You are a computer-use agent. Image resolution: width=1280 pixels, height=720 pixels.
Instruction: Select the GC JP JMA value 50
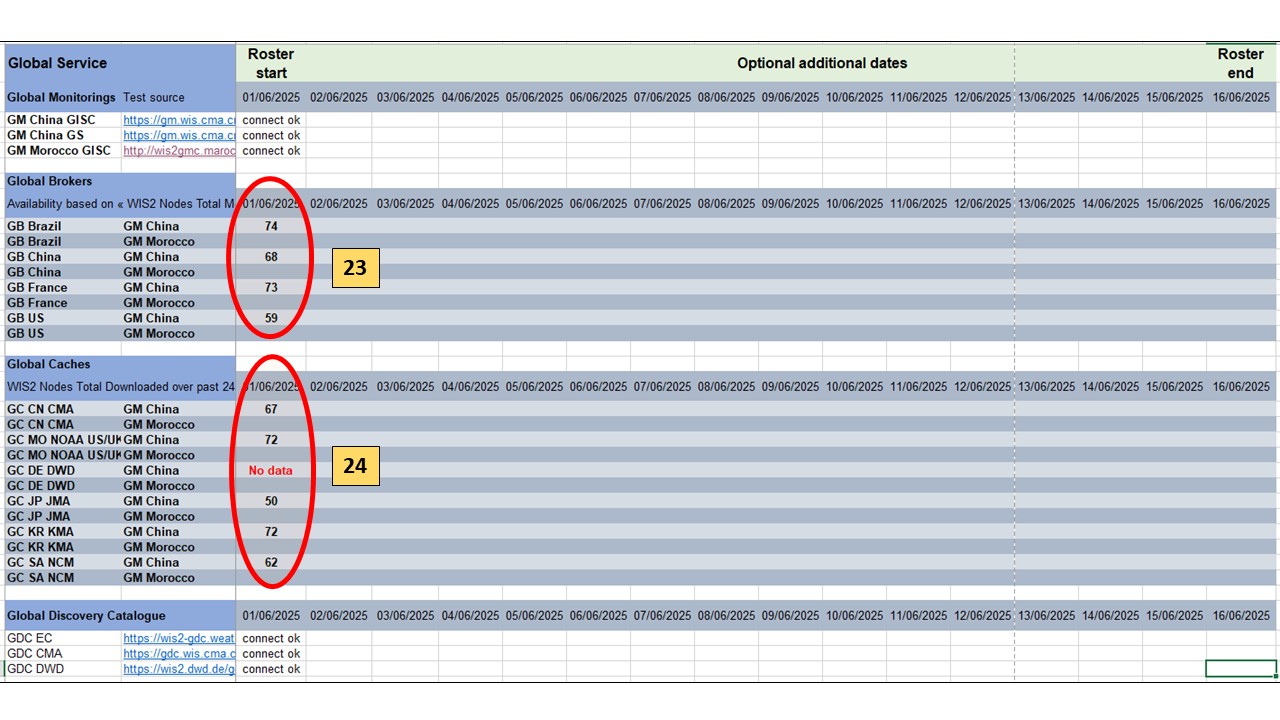[271, 501]
